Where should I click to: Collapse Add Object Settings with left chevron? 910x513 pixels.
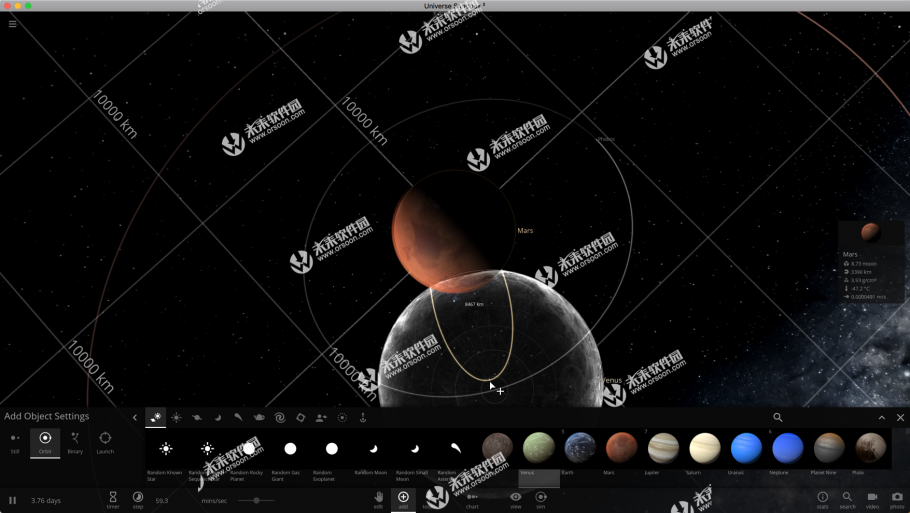pyautogui.click(x=135, y=417)
